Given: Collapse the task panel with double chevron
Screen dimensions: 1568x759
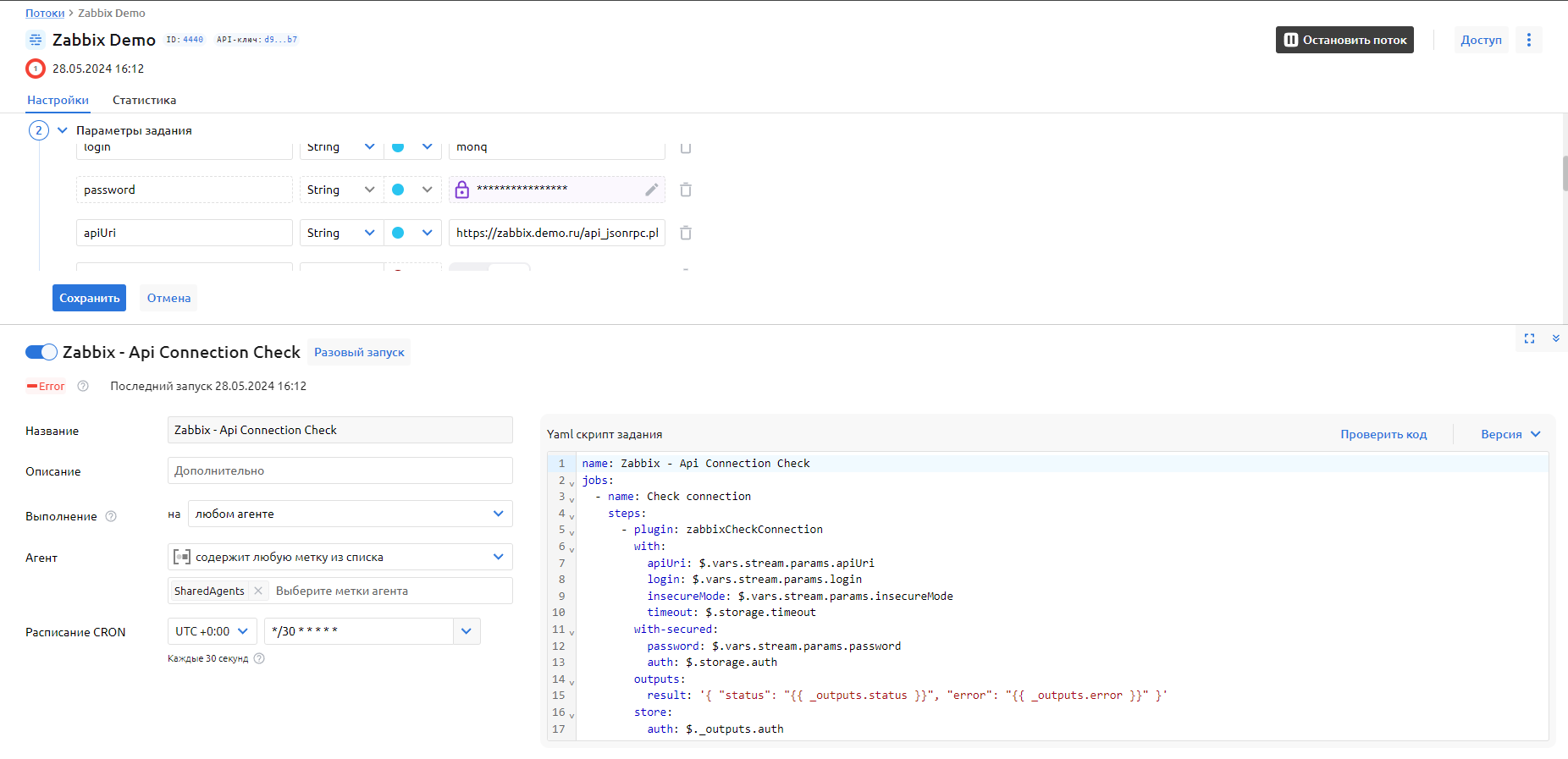Looking at the screenshot, I should pos(1555,338).
